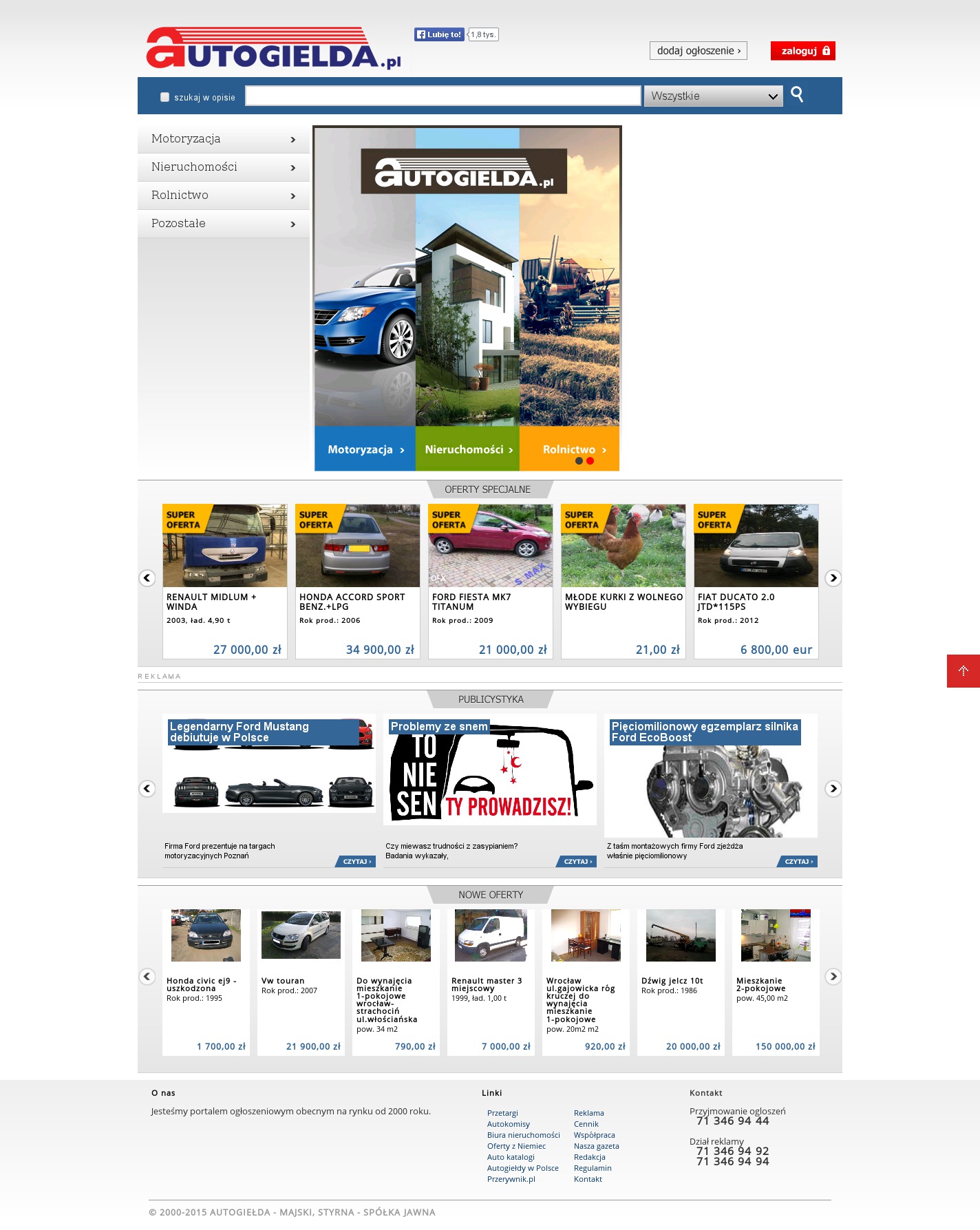Click the red 'zaloguj' login button
The image size is (980, 1230).
[802, 51]
